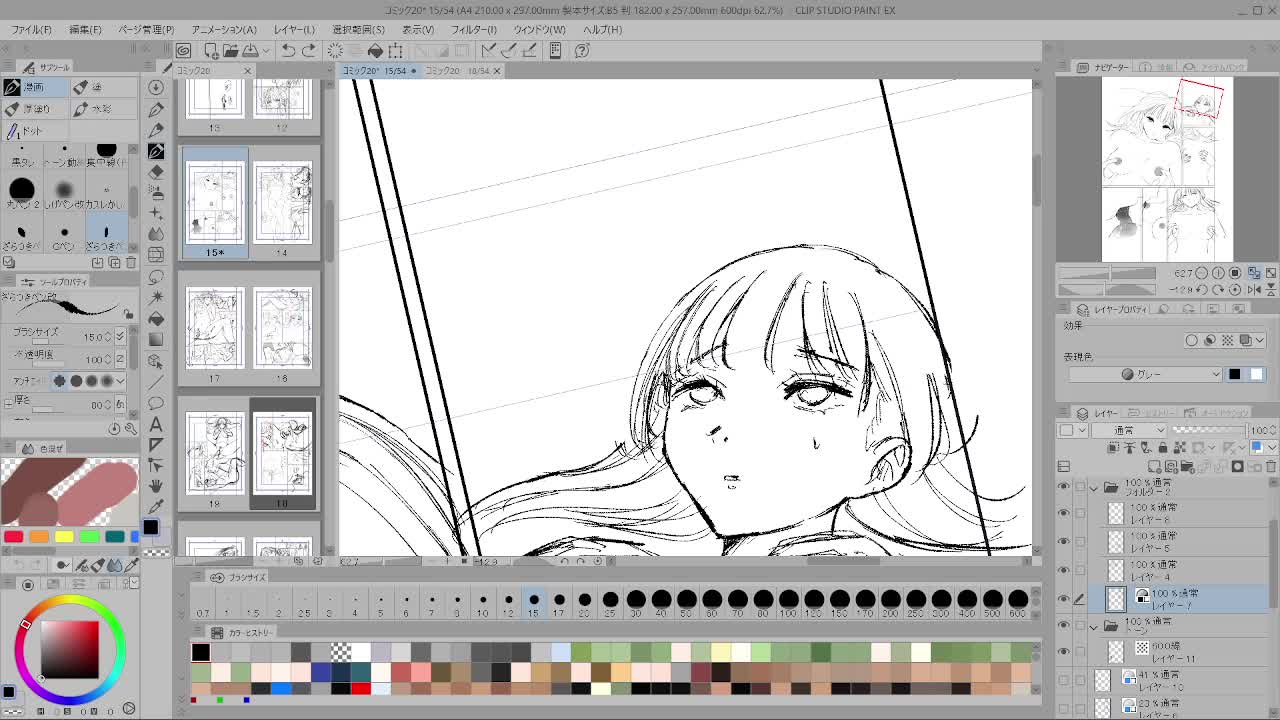Open Clip Studio support help icon

[583, 50]
